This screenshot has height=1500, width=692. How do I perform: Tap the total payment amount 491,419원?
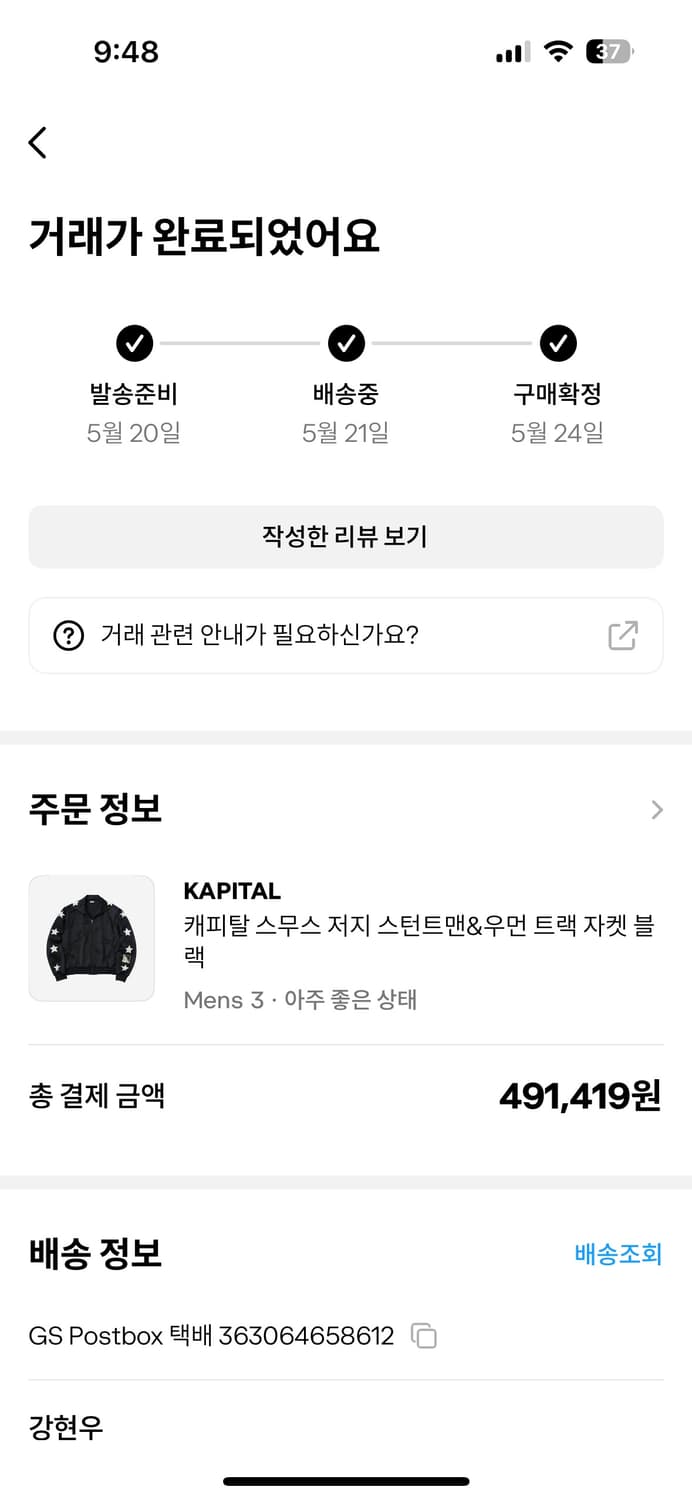tap(578, 1095)
